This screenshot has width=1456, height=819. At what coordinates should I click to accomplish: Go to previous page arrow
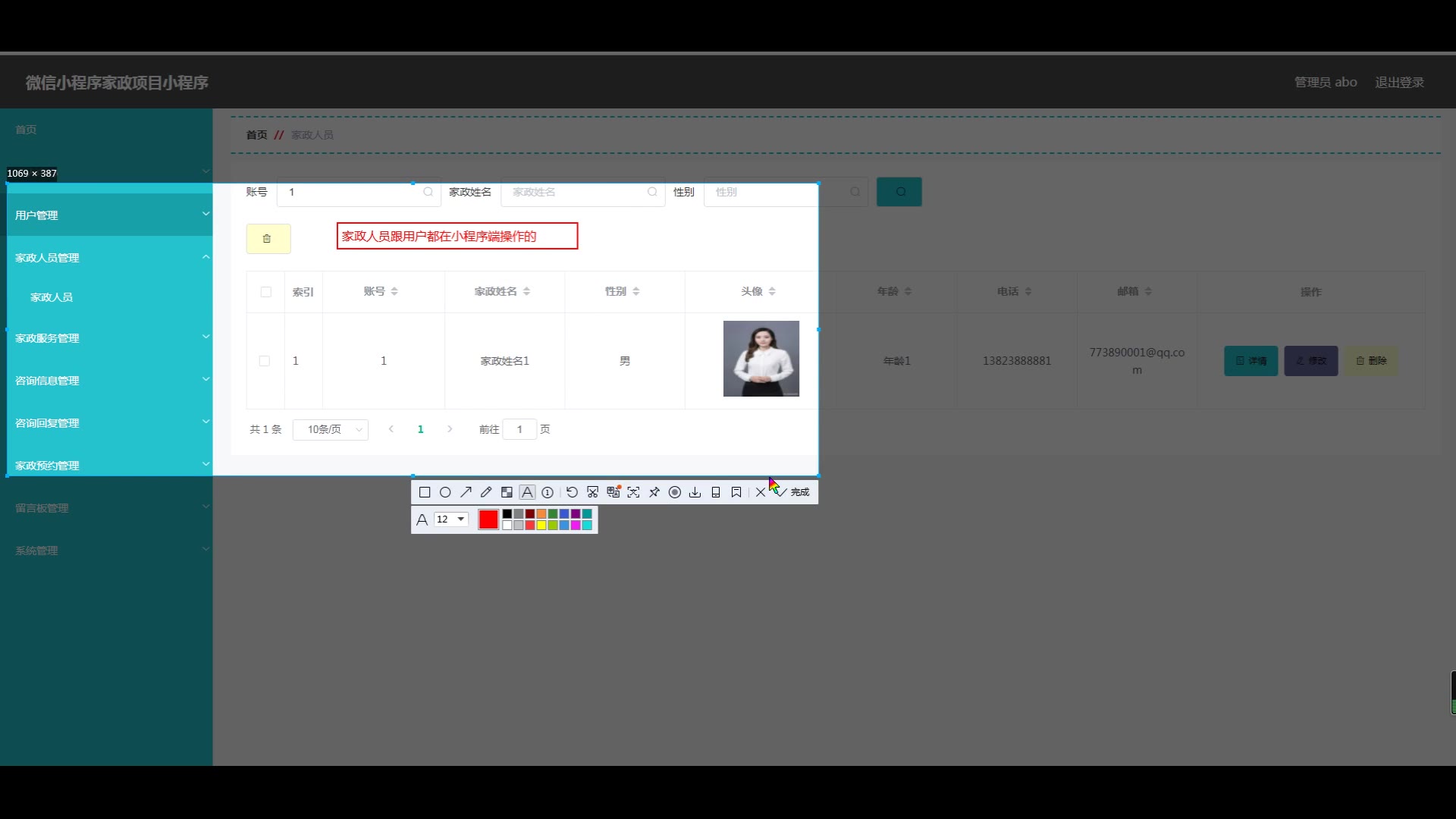point(391,429)
